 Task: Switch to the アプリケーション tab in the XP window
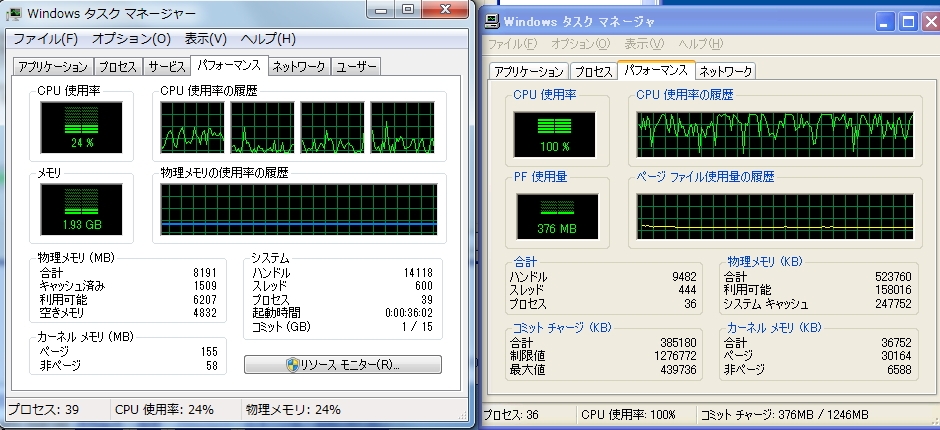tap(529, 71)
